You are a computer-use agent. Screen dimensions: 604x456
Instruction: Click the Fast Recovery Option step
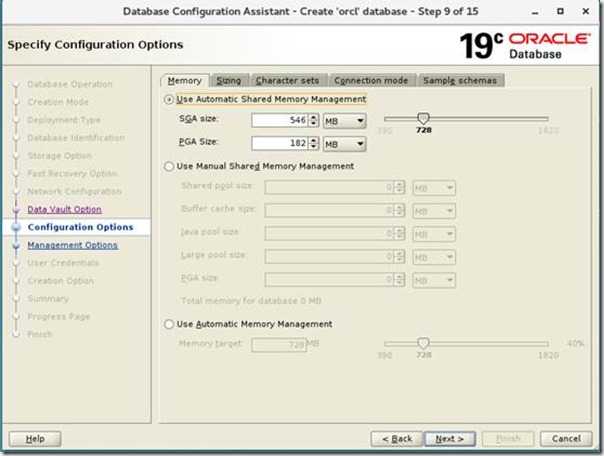click(x=72, y=174)
